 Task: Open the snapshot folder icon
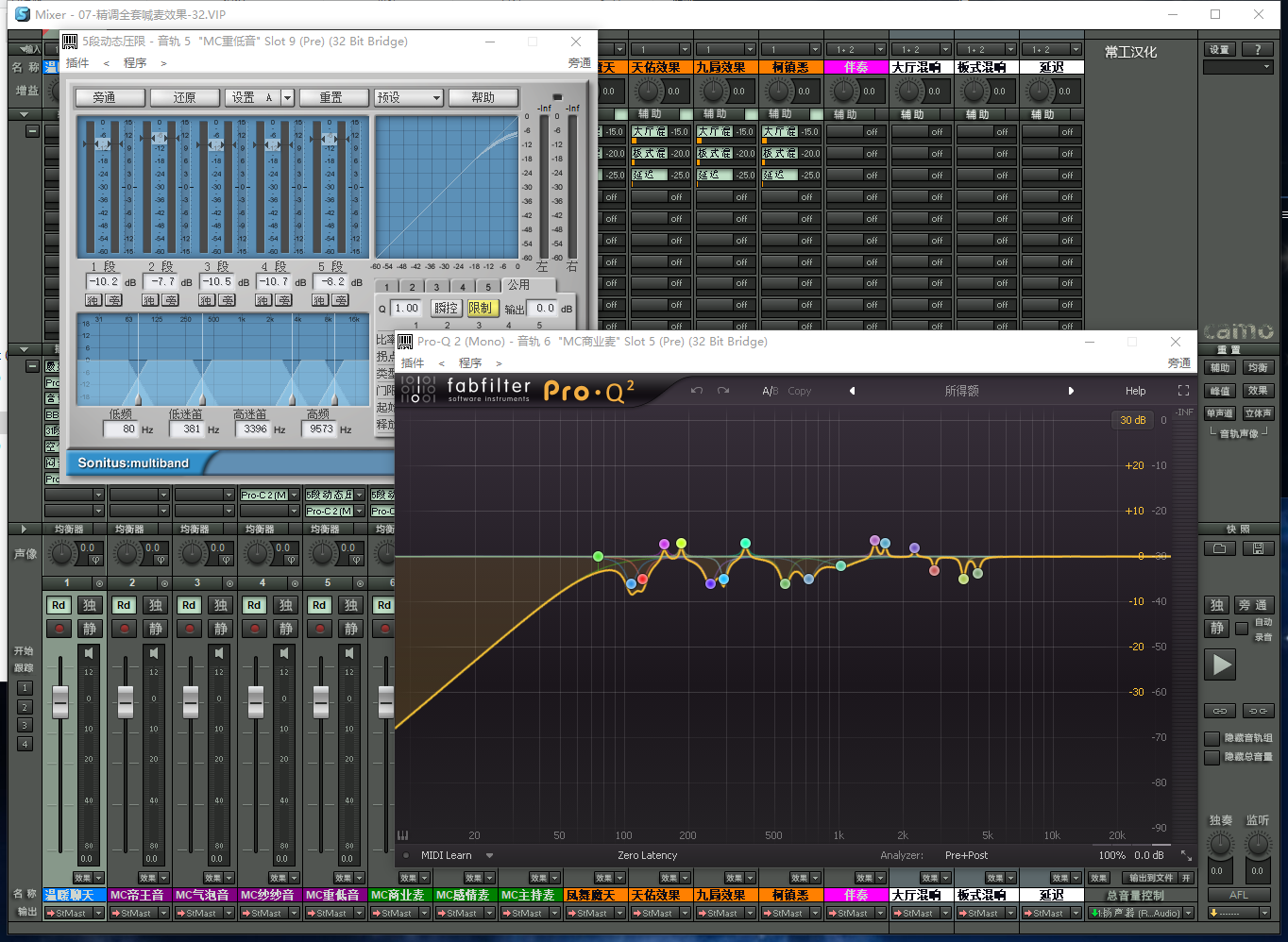[1219, 548]
